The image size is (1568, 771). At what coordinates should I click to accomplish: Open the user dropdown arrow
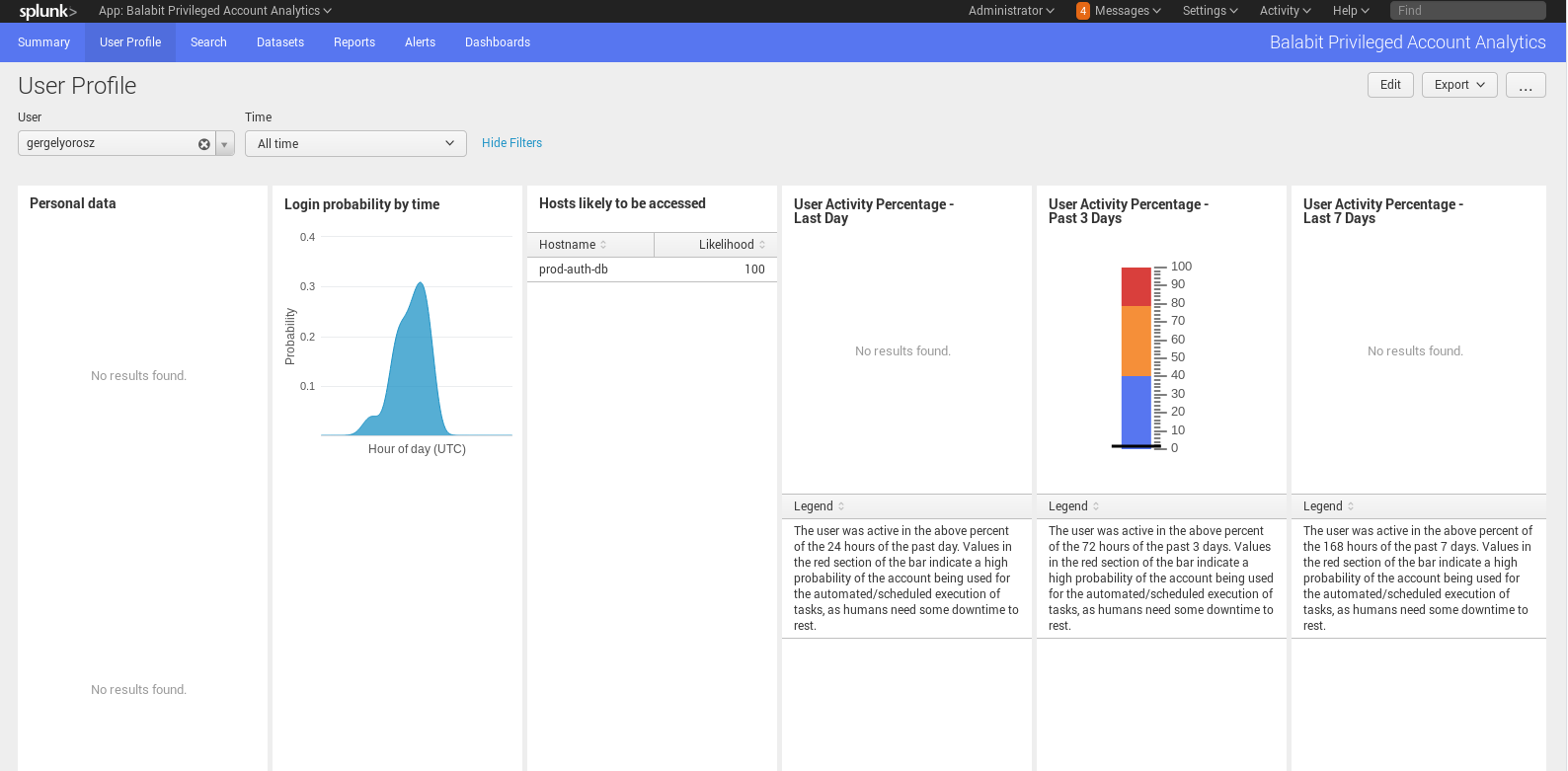[225, 144]
